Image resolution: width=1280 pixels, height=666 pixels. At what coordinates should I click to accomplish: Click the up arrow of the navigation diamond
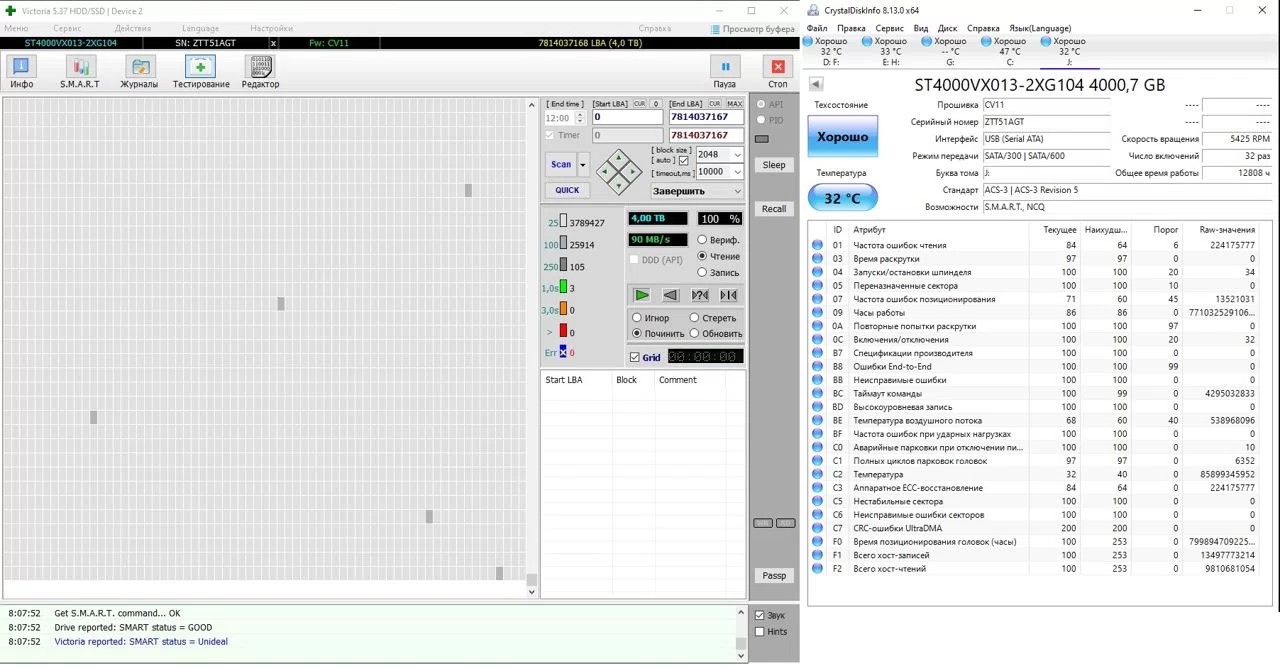620,158
